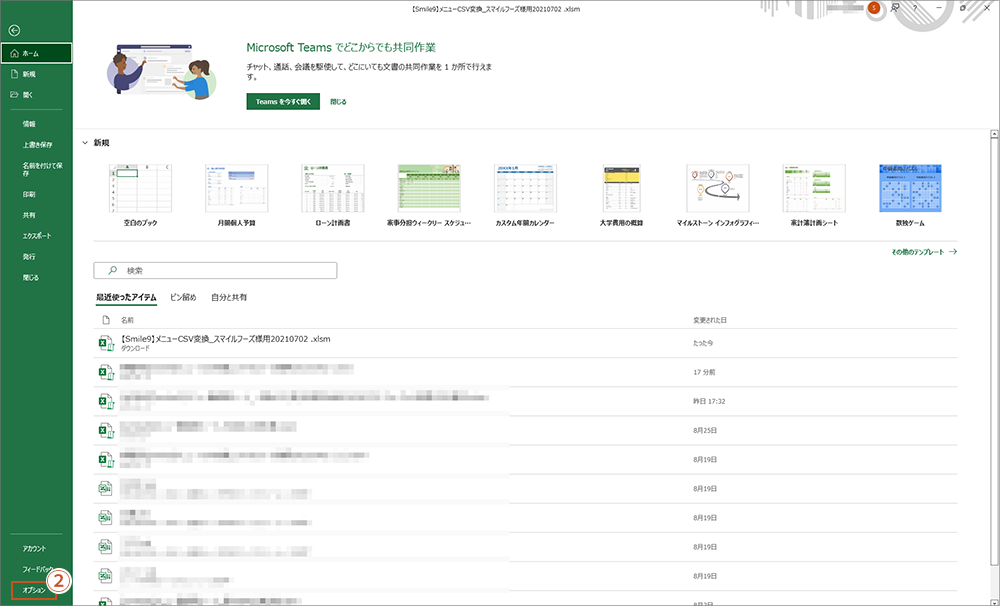The image size is (1000, 606).
Task: Select 上書き保存 in the sidebar
Action: pyautogui.click(x=38, y=145)
